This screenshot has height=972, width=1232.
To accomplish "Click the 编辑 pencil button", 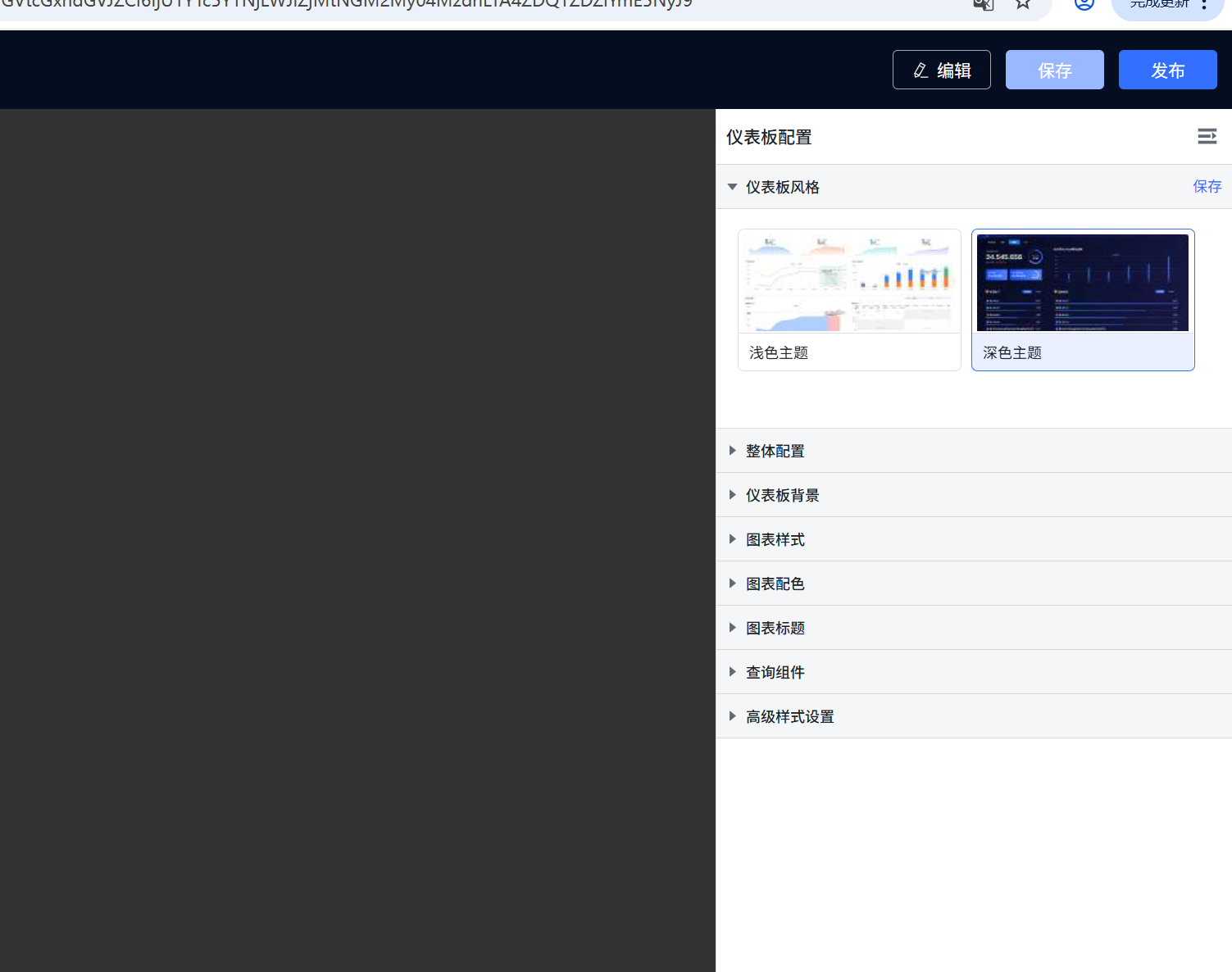I will point(941,70).
